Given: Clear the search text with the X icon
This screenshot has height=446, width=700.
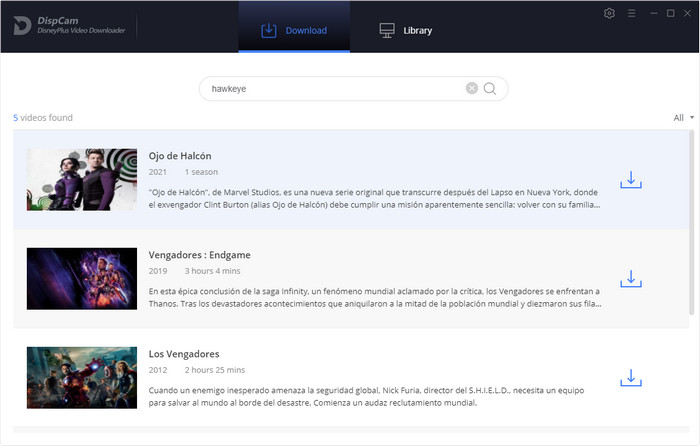Looking at the screenshot, I should tap(471, 88).
